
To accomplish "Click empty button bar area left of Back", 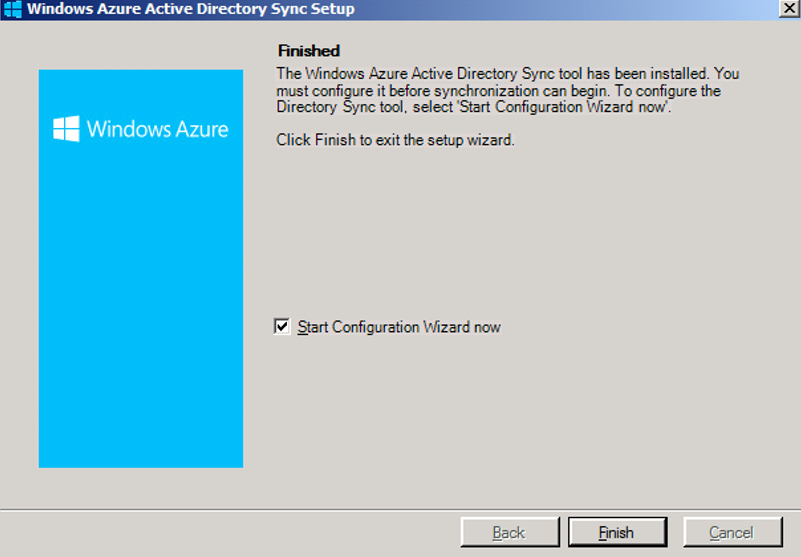I will (230, 533).
